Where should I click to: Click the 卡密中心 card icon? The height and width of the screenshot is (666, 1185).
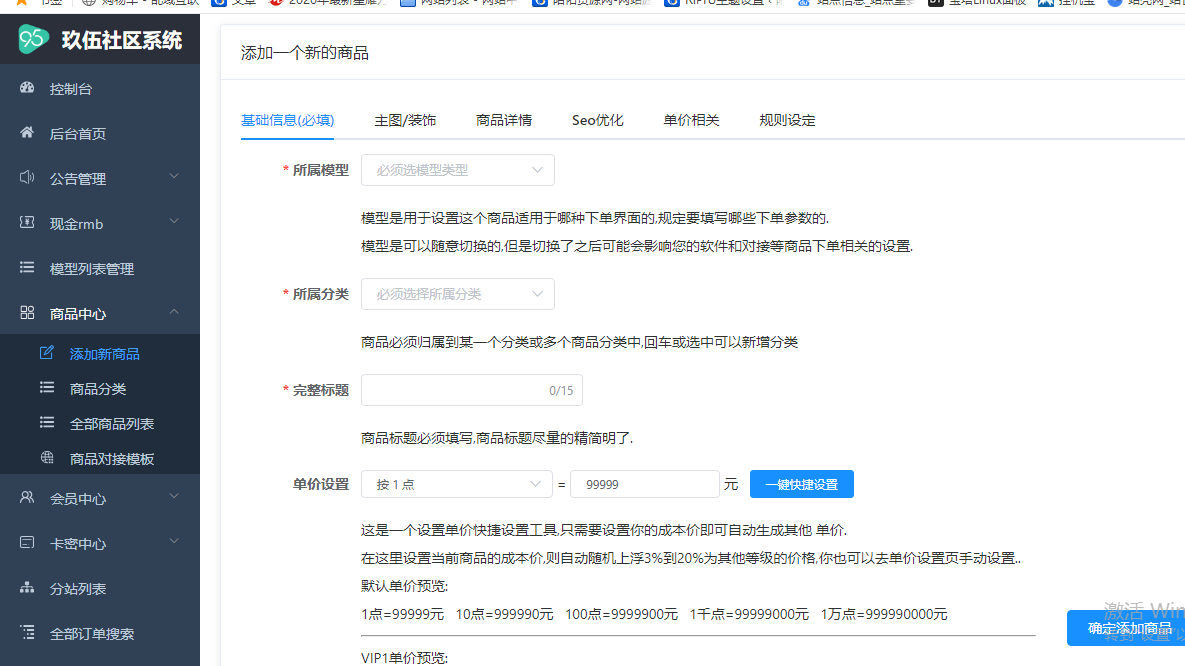pyautogui.click(x=27, y=542)
